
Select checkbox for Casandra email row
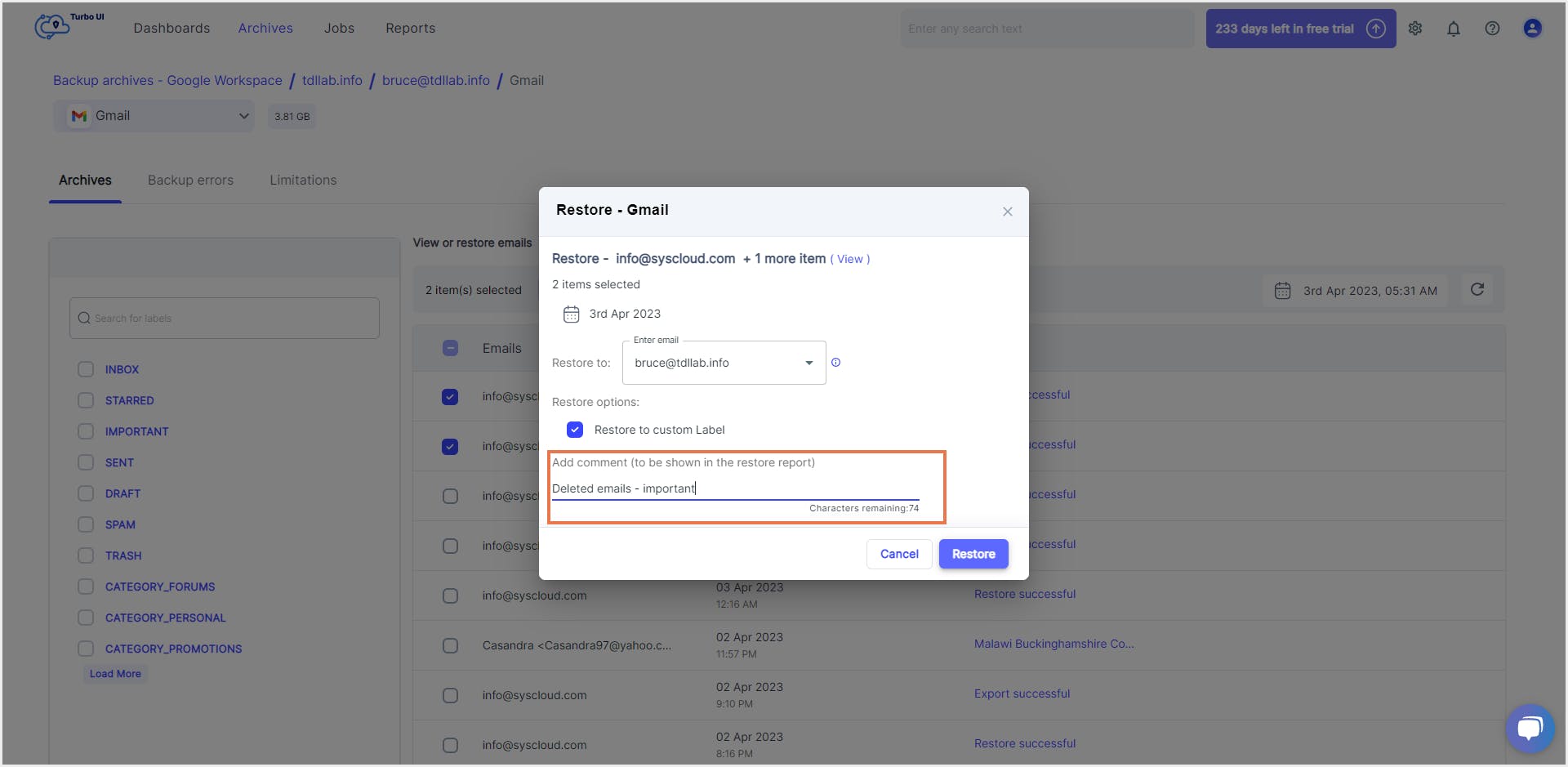450,645
